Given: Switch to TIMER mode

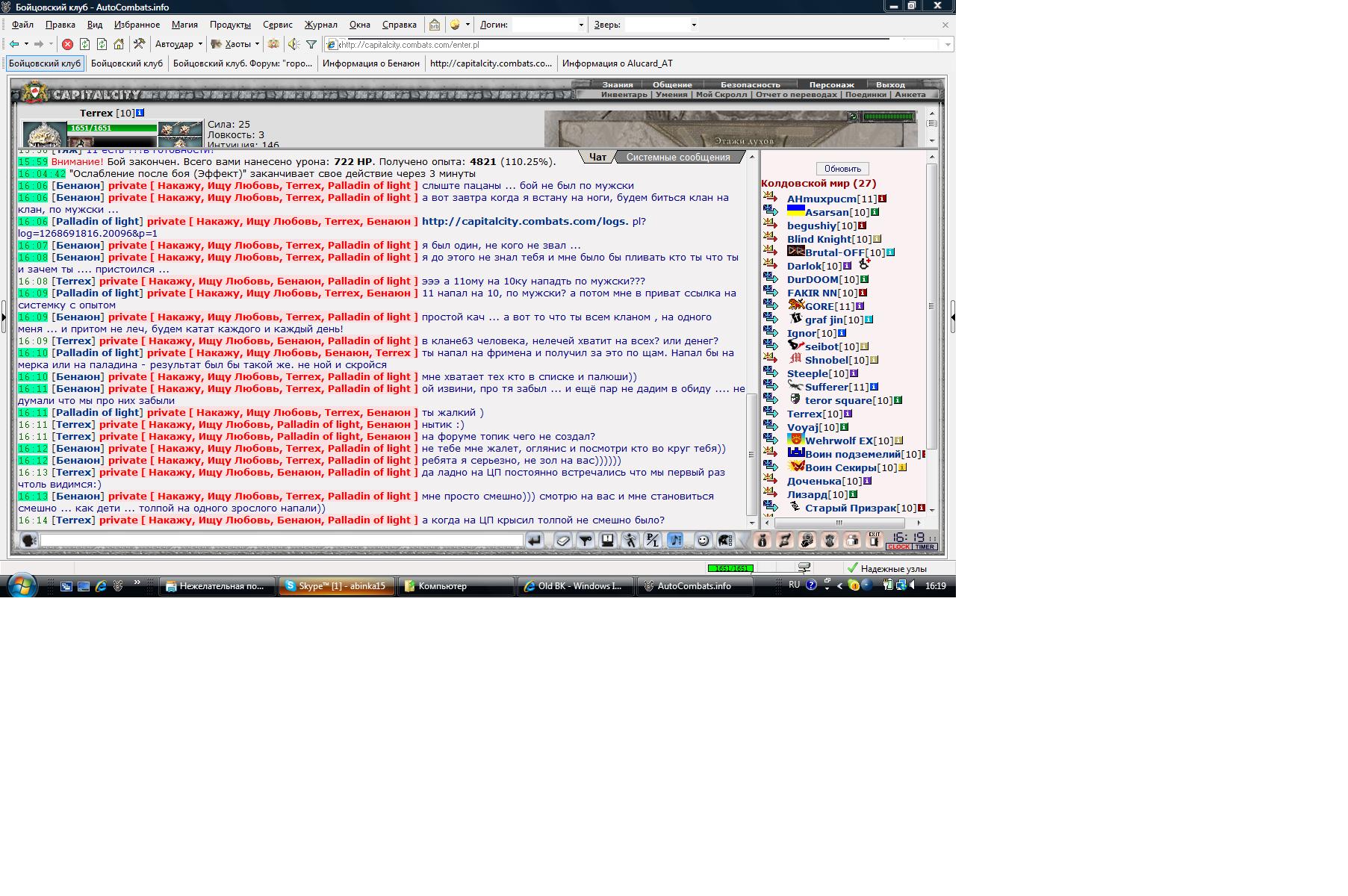Looking at the screenshot, I should click(x=925, y=547).
